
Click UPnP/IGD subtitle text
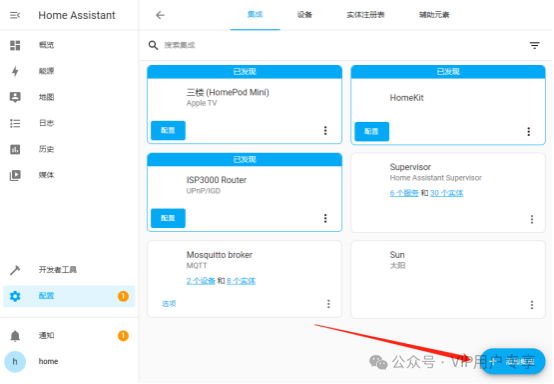[x=203, y=191]
